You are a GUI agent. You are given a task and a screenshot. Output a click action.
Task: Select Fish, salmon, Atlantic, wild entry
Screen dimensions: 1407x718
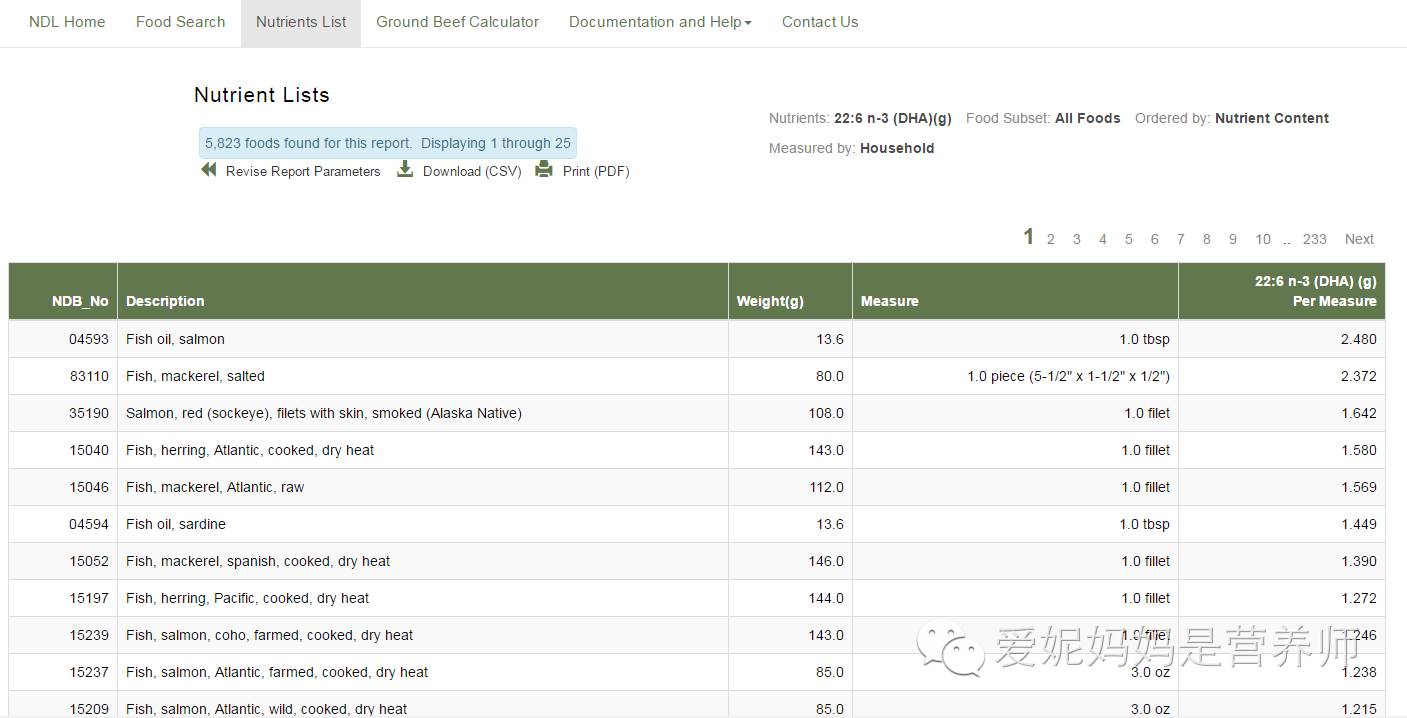(266, 708)
